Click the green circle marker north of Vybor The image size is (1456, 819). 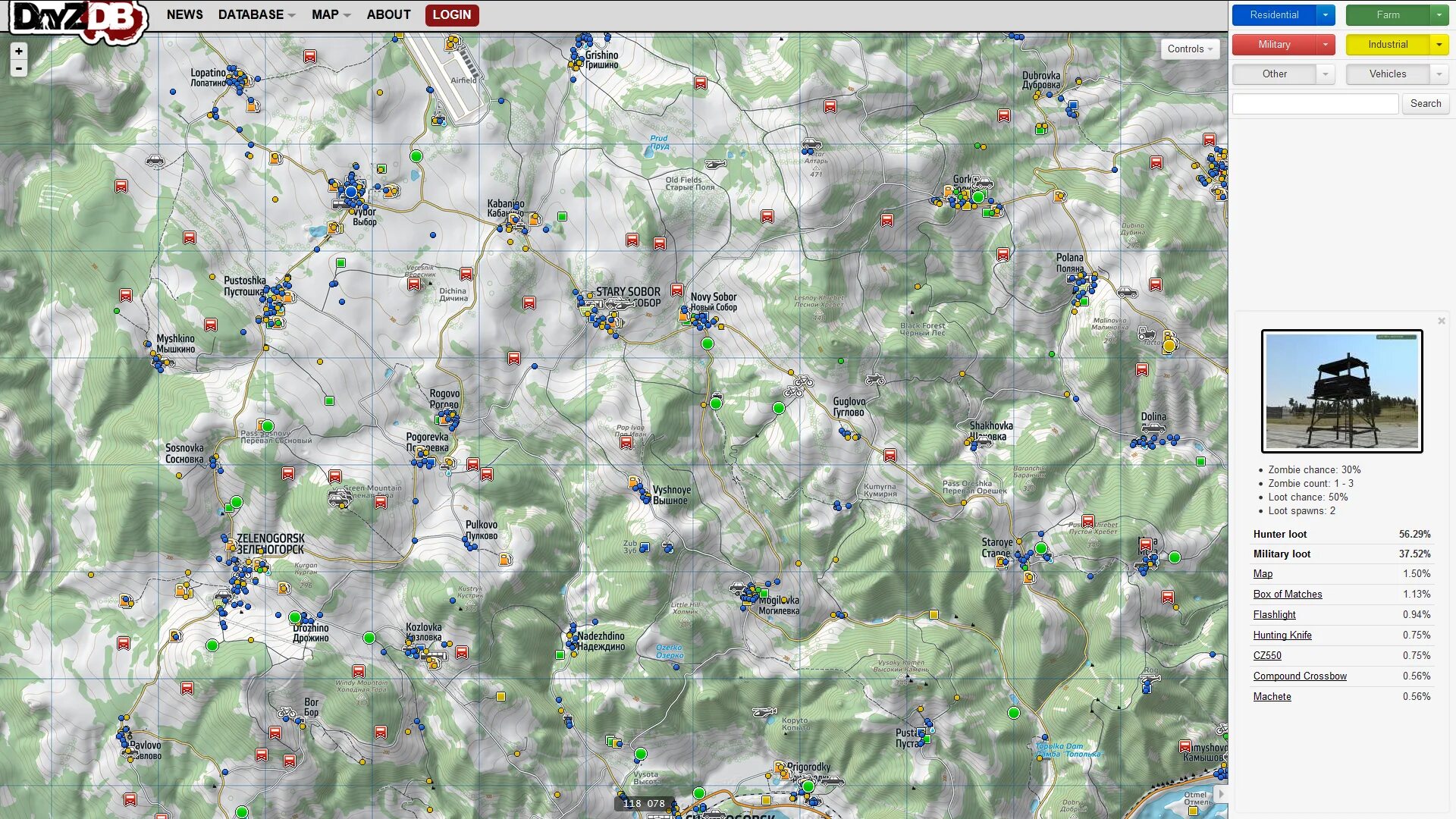tap(416, 156)
